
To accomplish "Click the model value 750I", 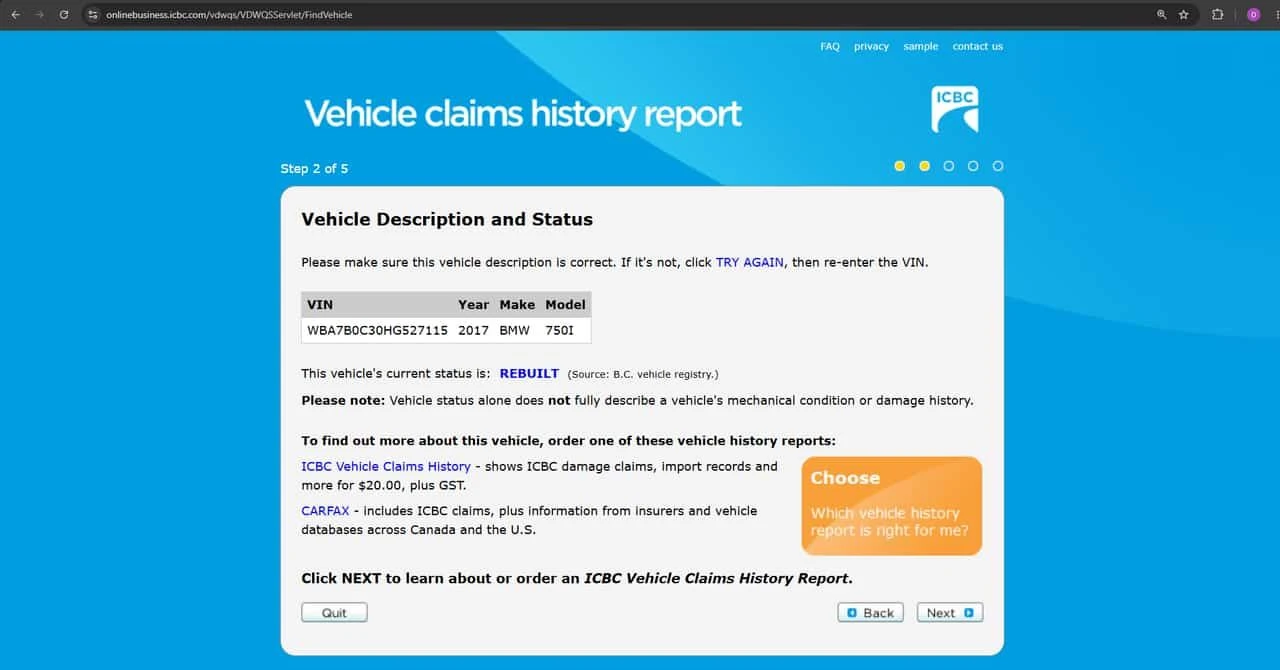I will click(561, 330).
